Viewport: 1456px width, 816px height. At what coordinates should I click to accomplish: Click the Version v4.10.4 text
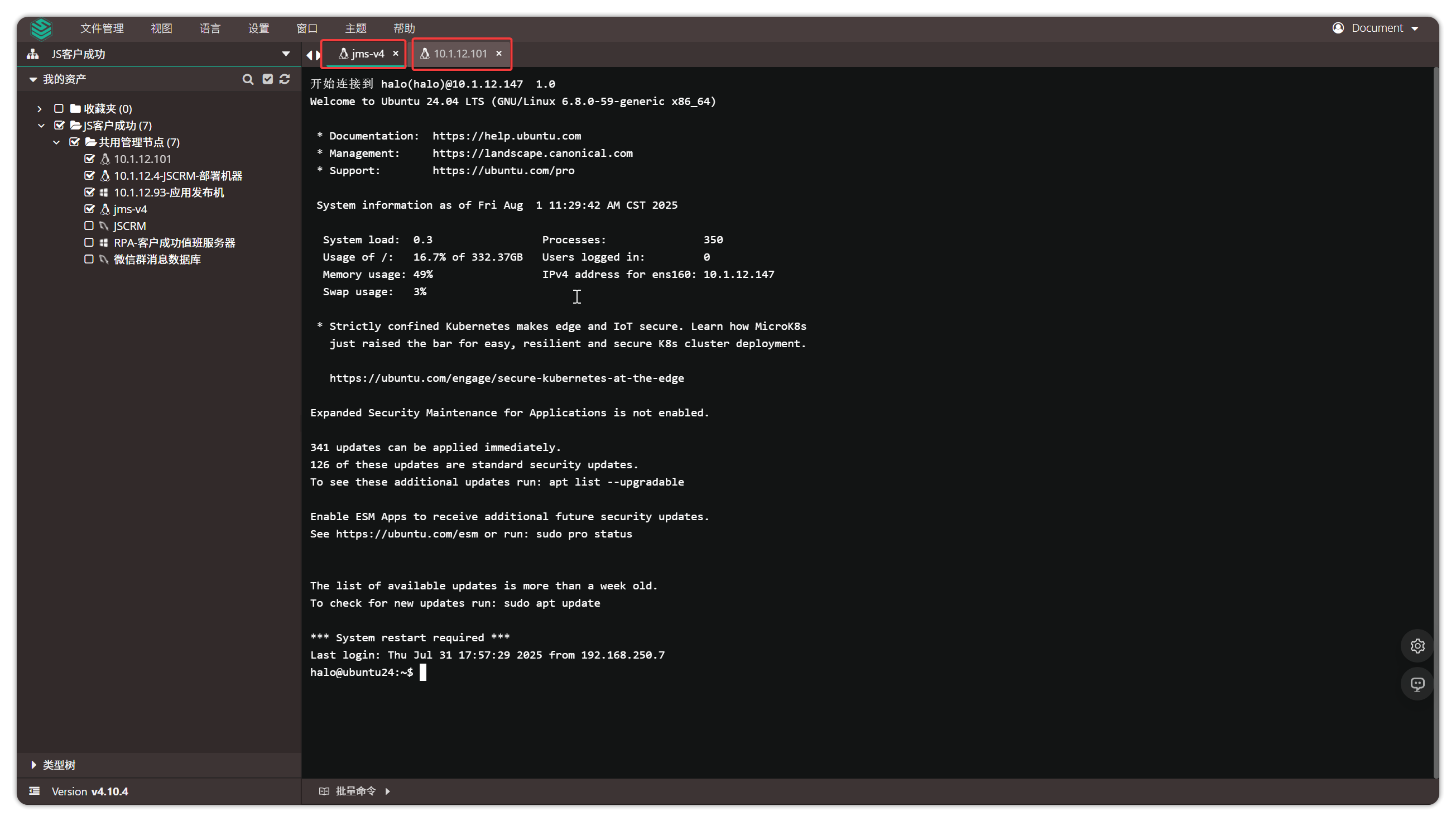(x=90, y=791)
